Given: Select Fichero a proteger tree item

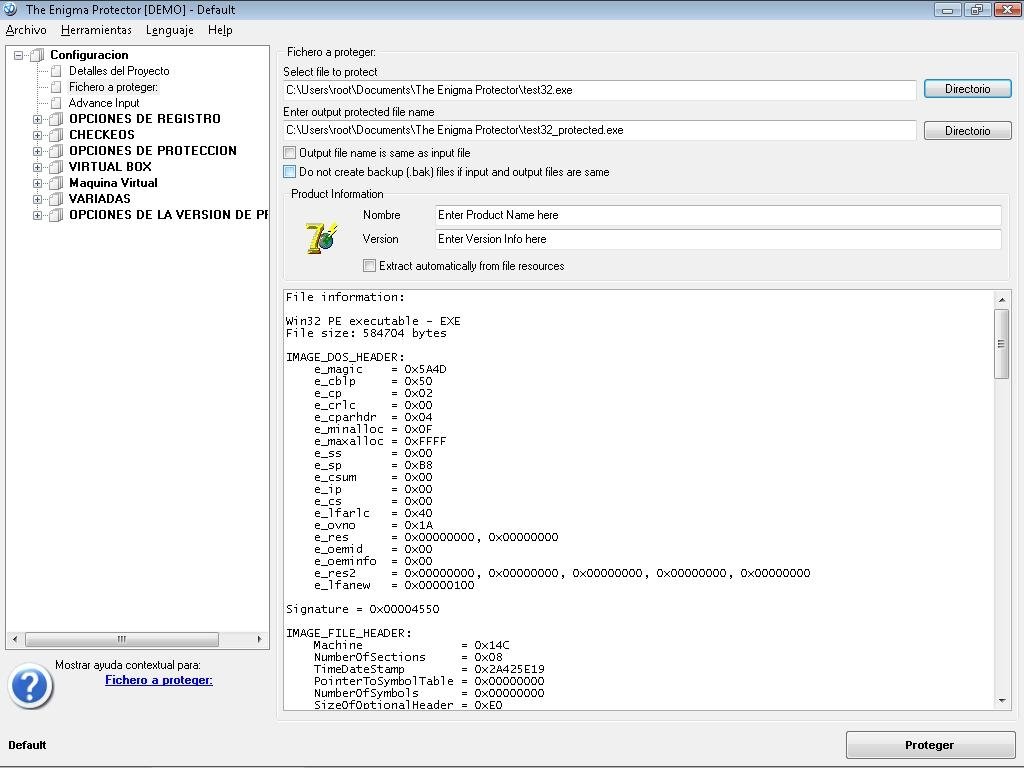Looking at the screenshot, I should tap(113, 87).
